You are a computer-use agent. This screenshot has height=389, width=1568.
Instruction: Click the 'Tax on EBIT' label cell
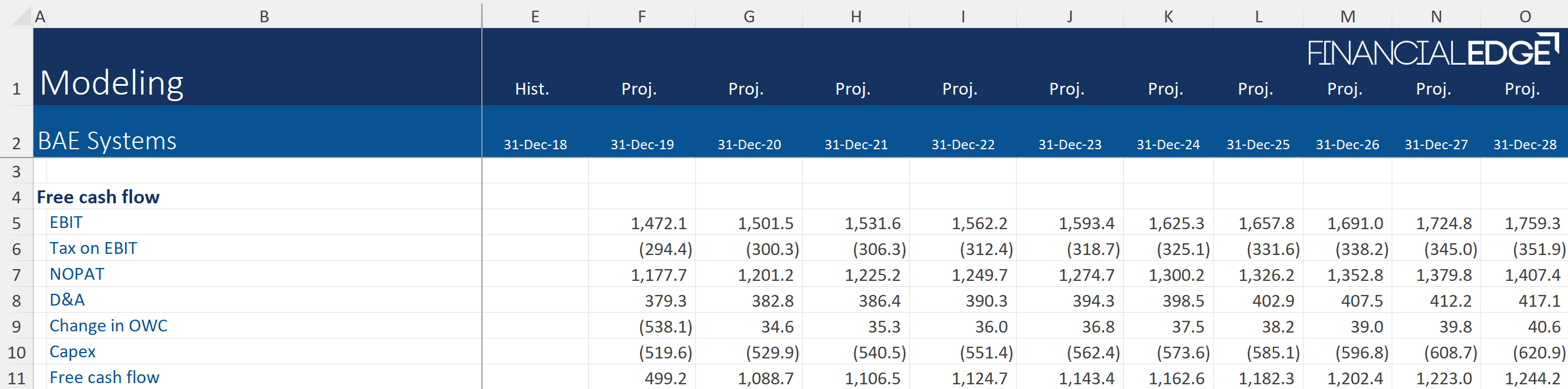click(x=93, y=249)
